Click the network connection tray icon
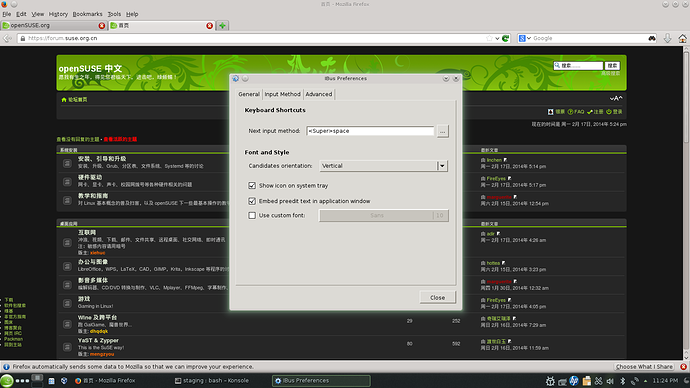This screenshot has height=388, width=690. point(635,381)
